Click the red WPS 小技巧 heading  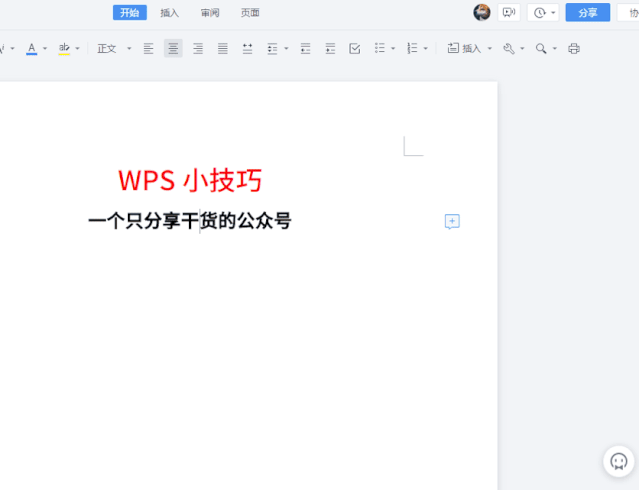[x=190, y=180]
